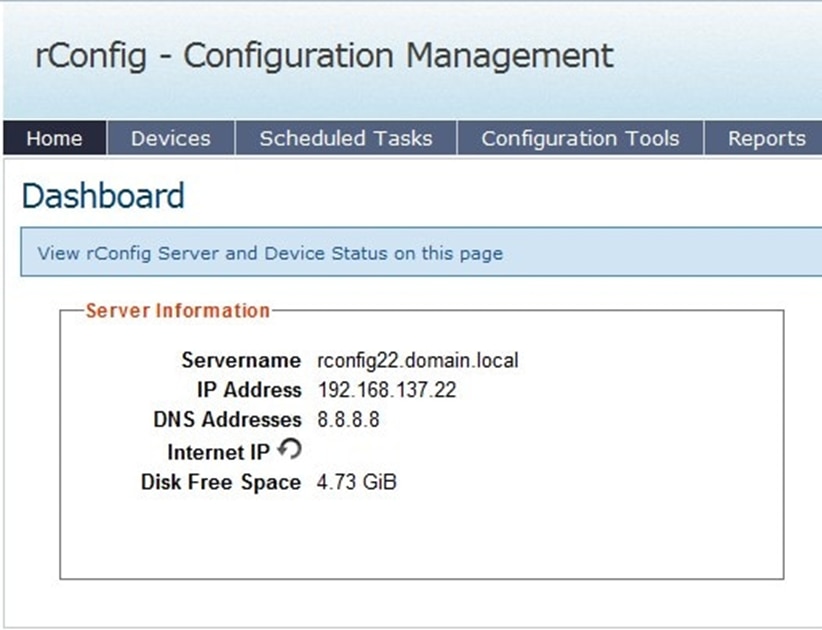Click the Servername label
822x630 pixels.
241,360
